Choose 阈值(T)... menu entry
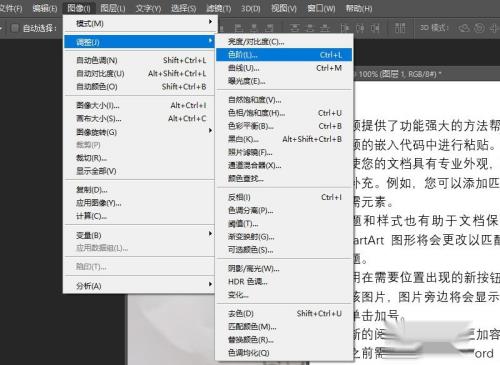This screenshot has height=365, width=500. click(284, 224)
